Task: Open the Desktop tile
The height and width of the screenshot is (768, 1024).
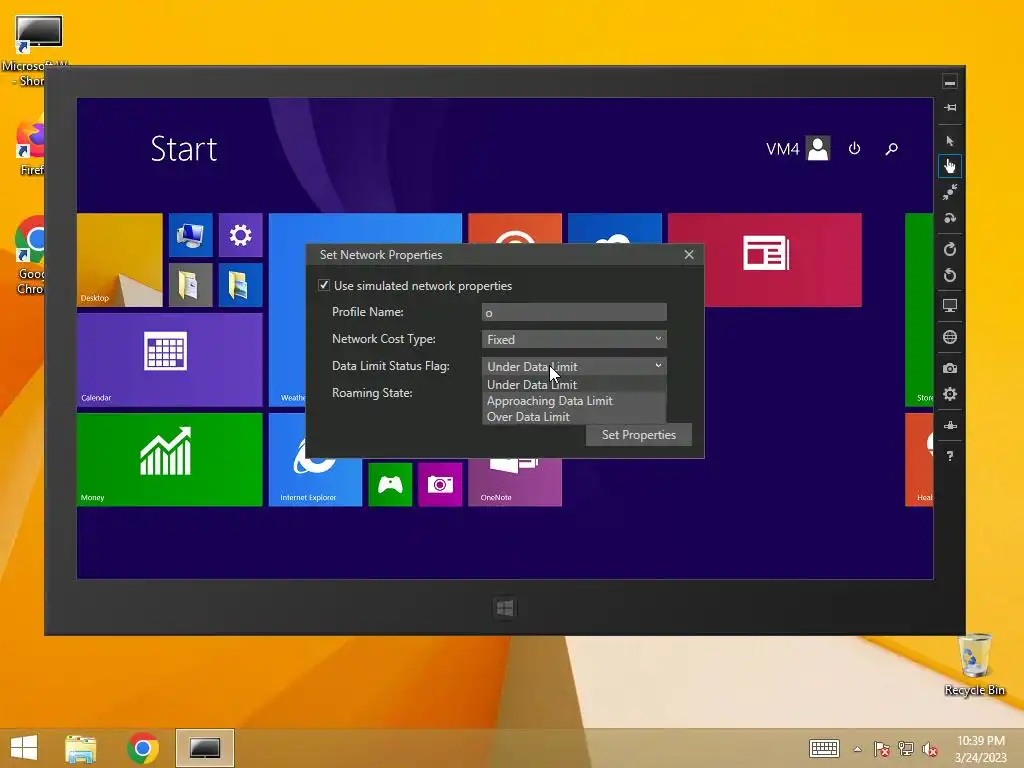Action: click(120, 260)
